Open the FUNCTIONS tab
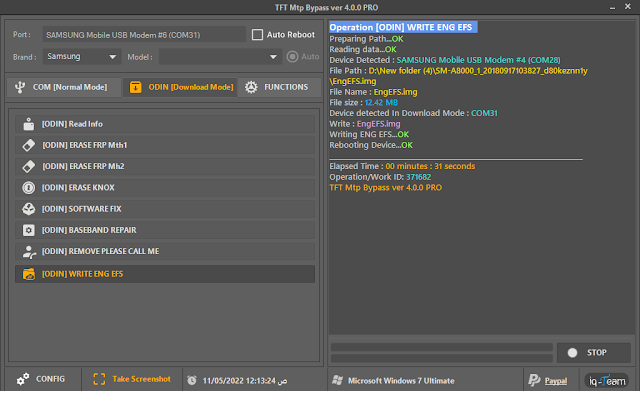This screenshot has height=394, width=640. click(279, 87)
